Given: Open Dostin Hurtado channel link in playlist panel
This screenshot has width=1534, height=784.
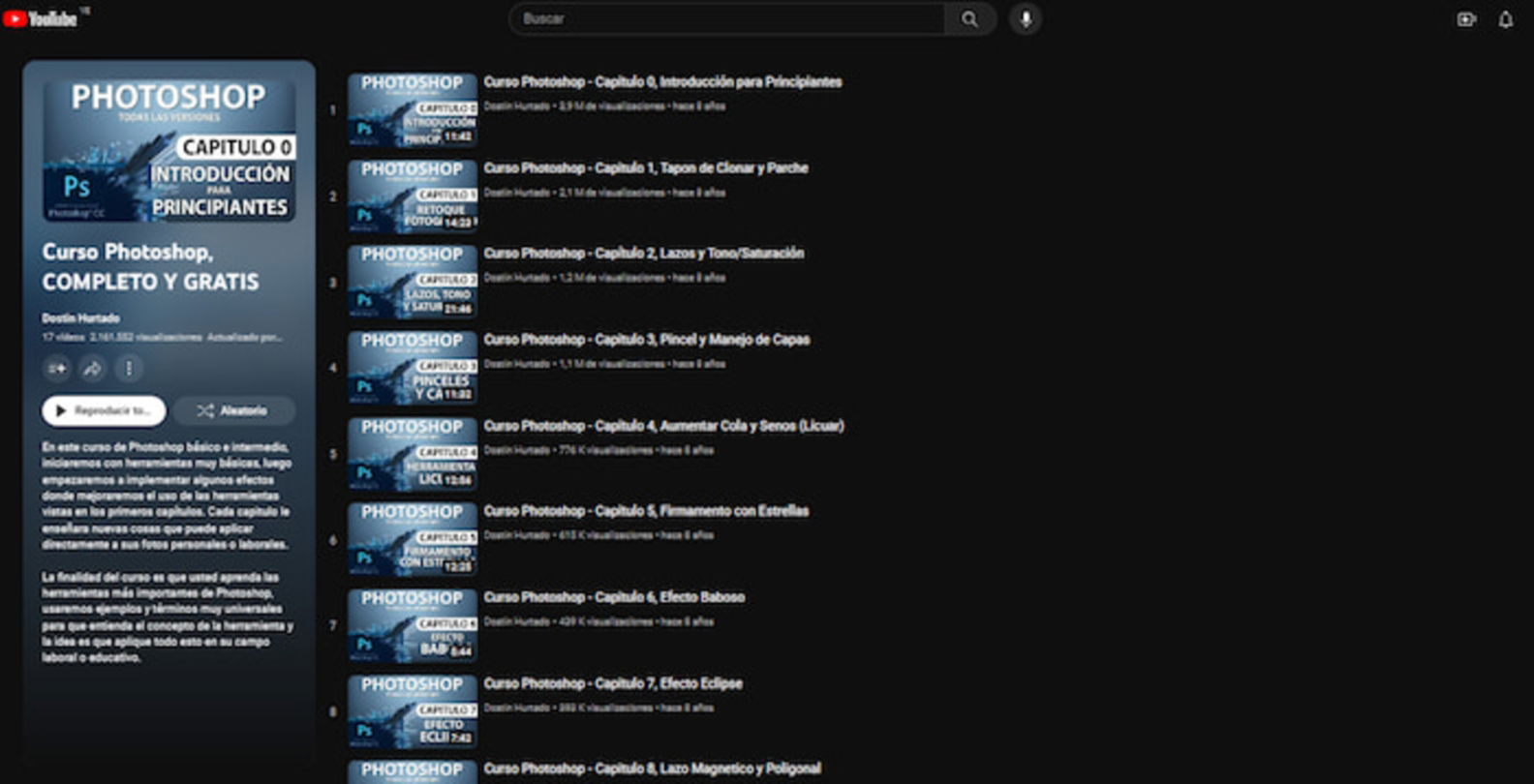Looking at the screenshot, I should [x=80, y=317].
